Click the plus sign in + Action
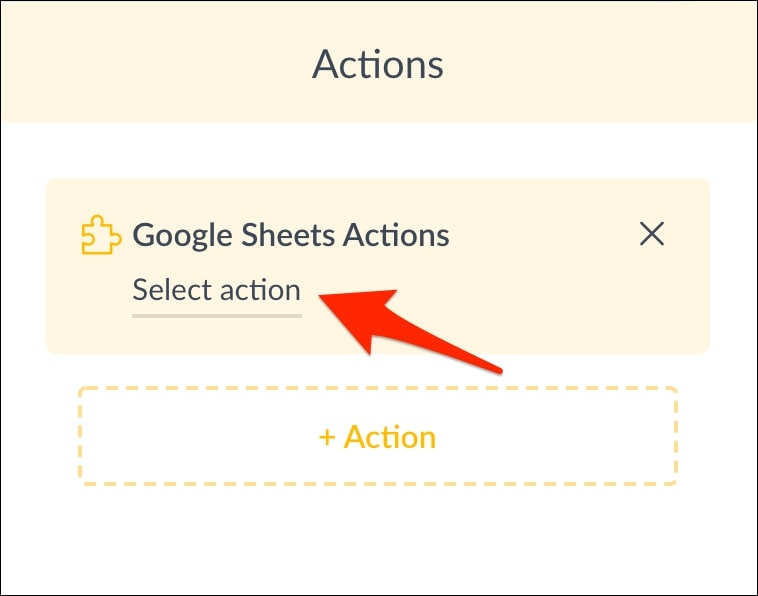This screenshot has height=596, width=758. (x=326, y=438)
